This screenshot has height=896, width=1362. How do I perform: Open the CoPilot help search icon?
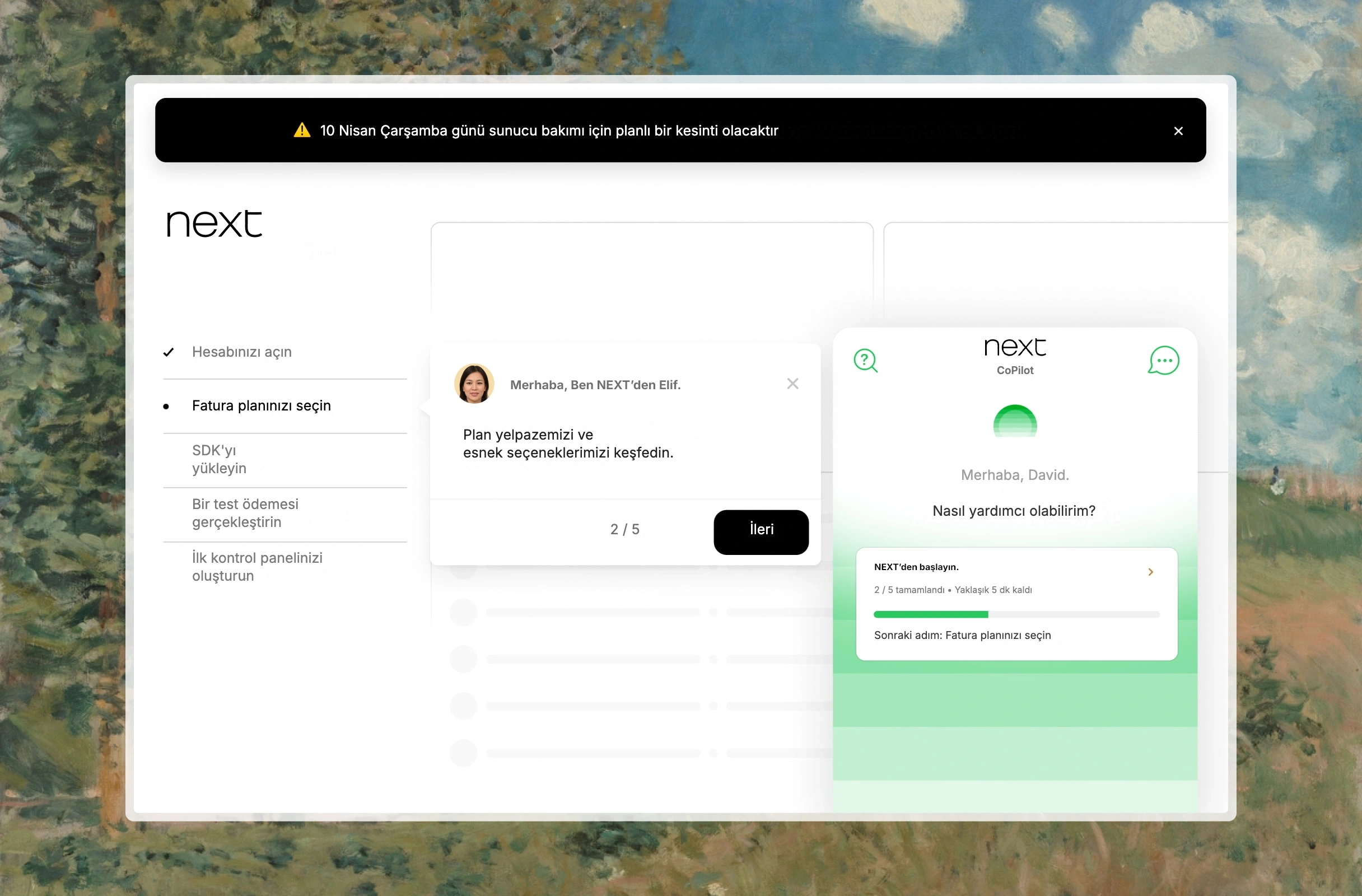click(865, 361)
